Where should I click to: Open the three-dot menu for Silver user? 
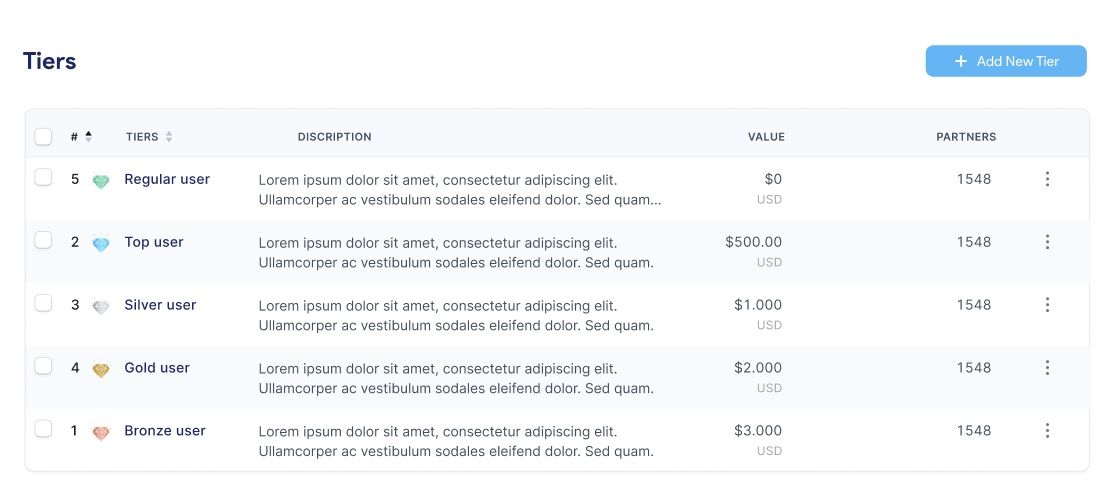click(x=1047, y=305)
